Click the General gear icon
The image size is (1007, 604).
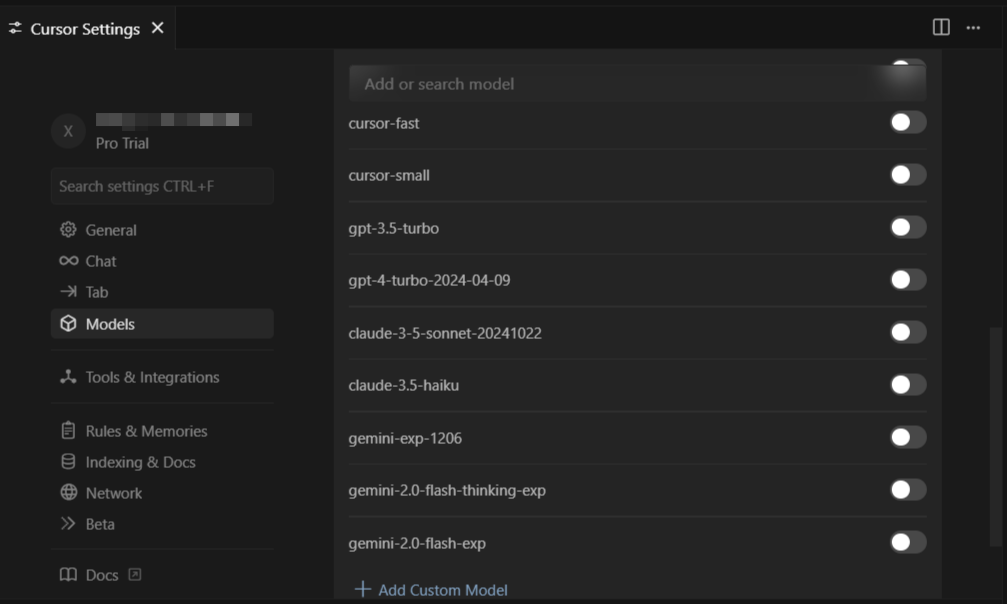pos(68,229)
